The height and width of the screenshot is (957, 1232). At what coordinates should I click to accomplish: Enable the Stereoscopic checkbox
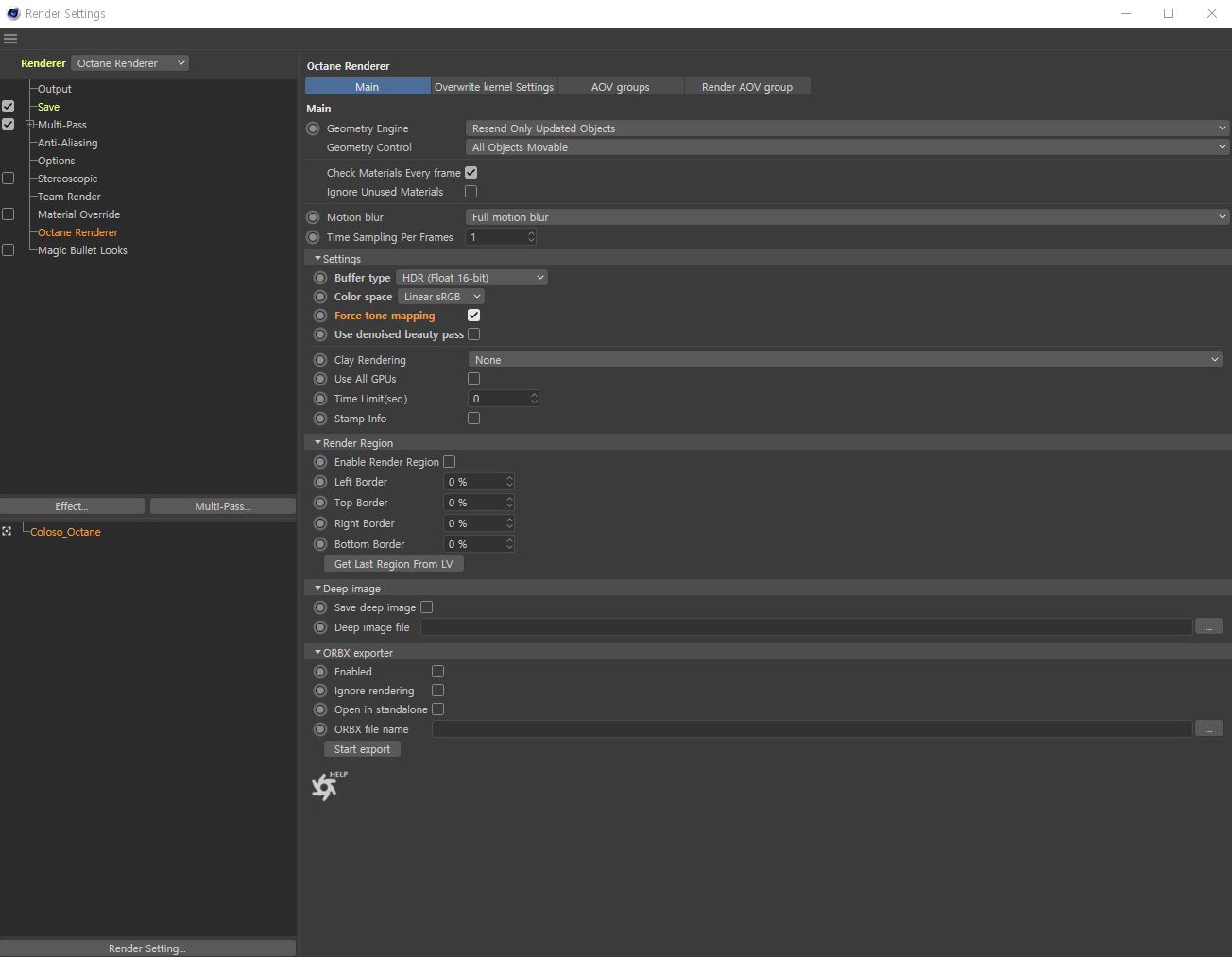8,179
